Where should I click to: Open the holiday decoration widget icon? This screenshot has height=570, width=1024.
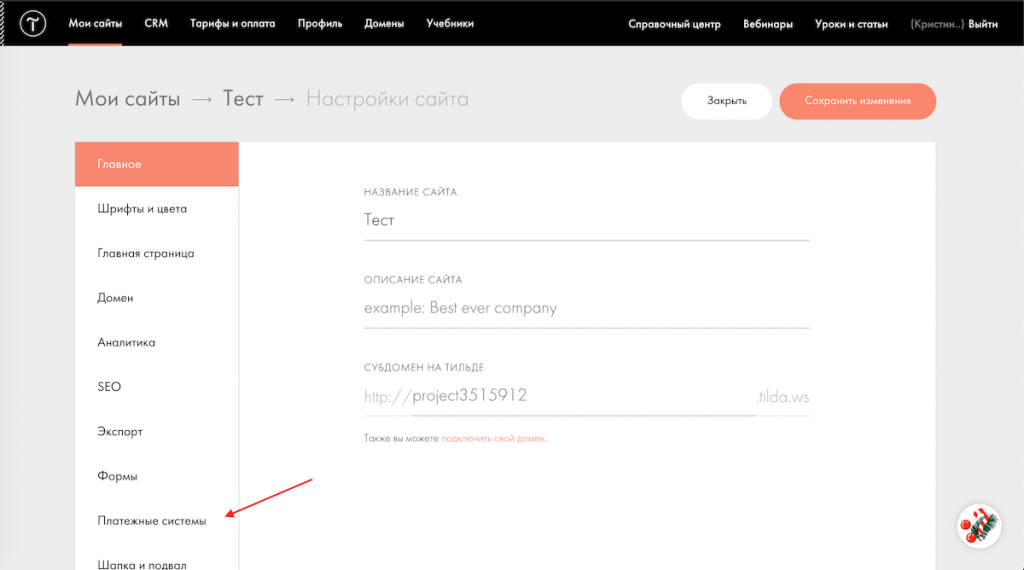[x=979, y=525]
